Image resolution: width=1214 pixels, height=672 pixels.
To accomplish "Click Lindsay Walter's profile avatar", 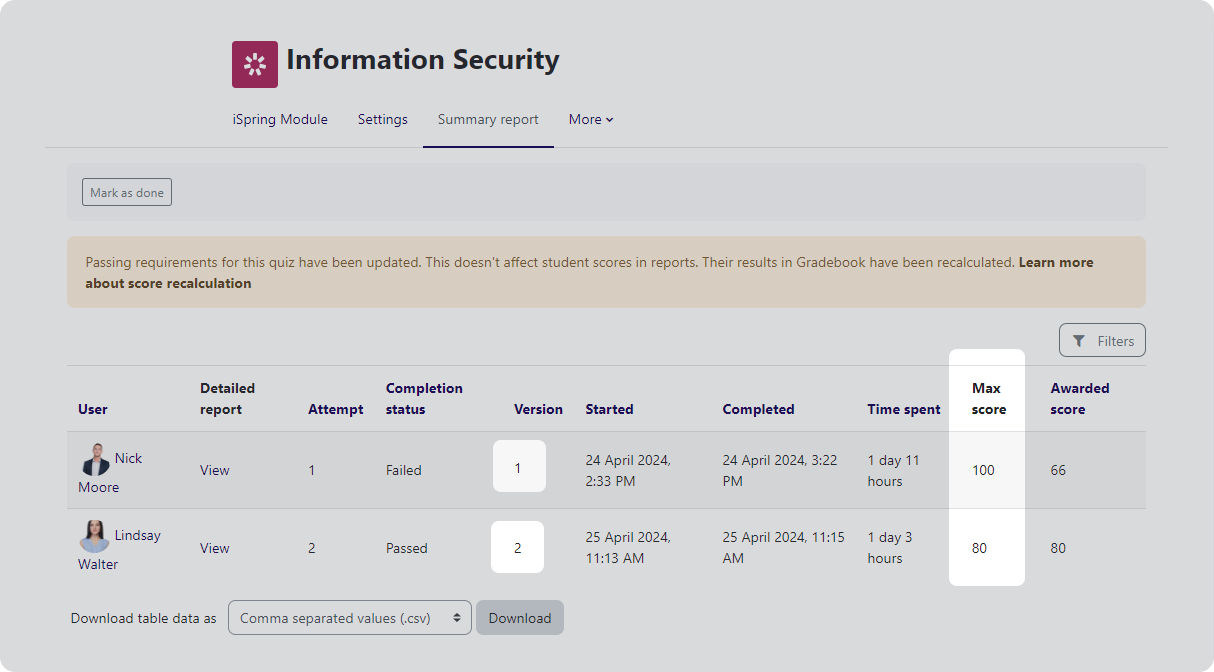I will [94, 537].
